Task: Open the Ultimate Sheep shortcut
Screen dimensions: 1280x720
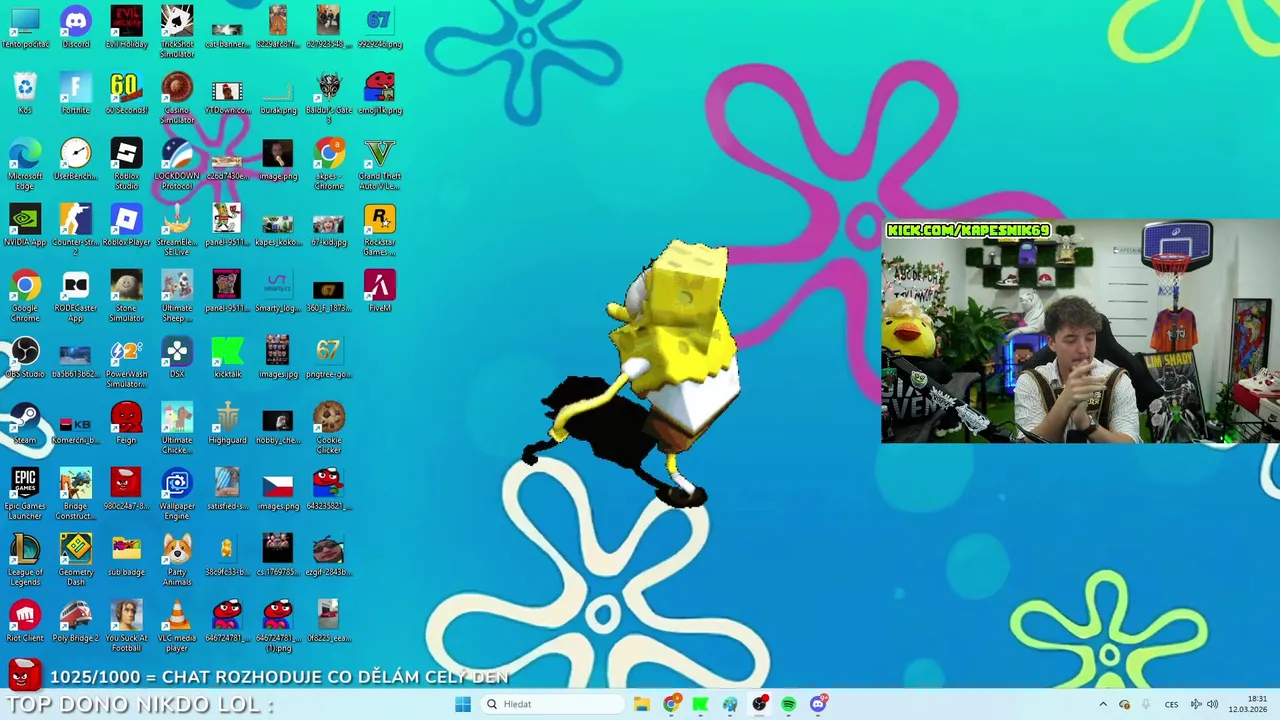Action: pyautogui.click(x=177, y=296)
